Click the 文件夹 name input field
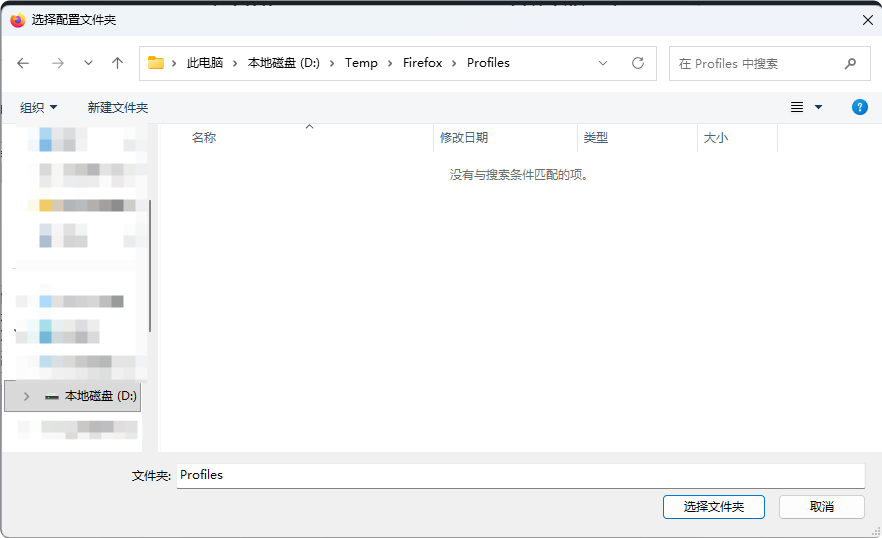Image resolution: width=882 pixels, height=538 pixels. (x=520, y=476)
